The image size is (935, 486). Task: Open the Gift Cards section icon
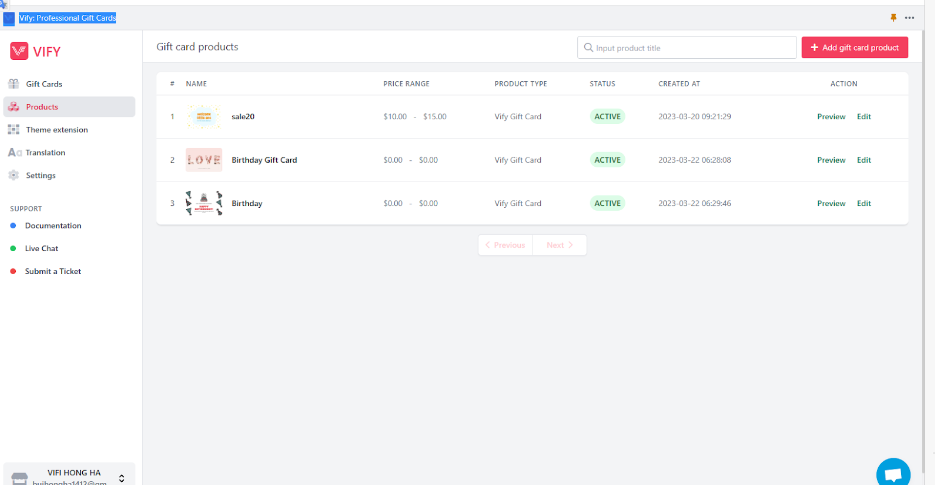coord(14,84)
